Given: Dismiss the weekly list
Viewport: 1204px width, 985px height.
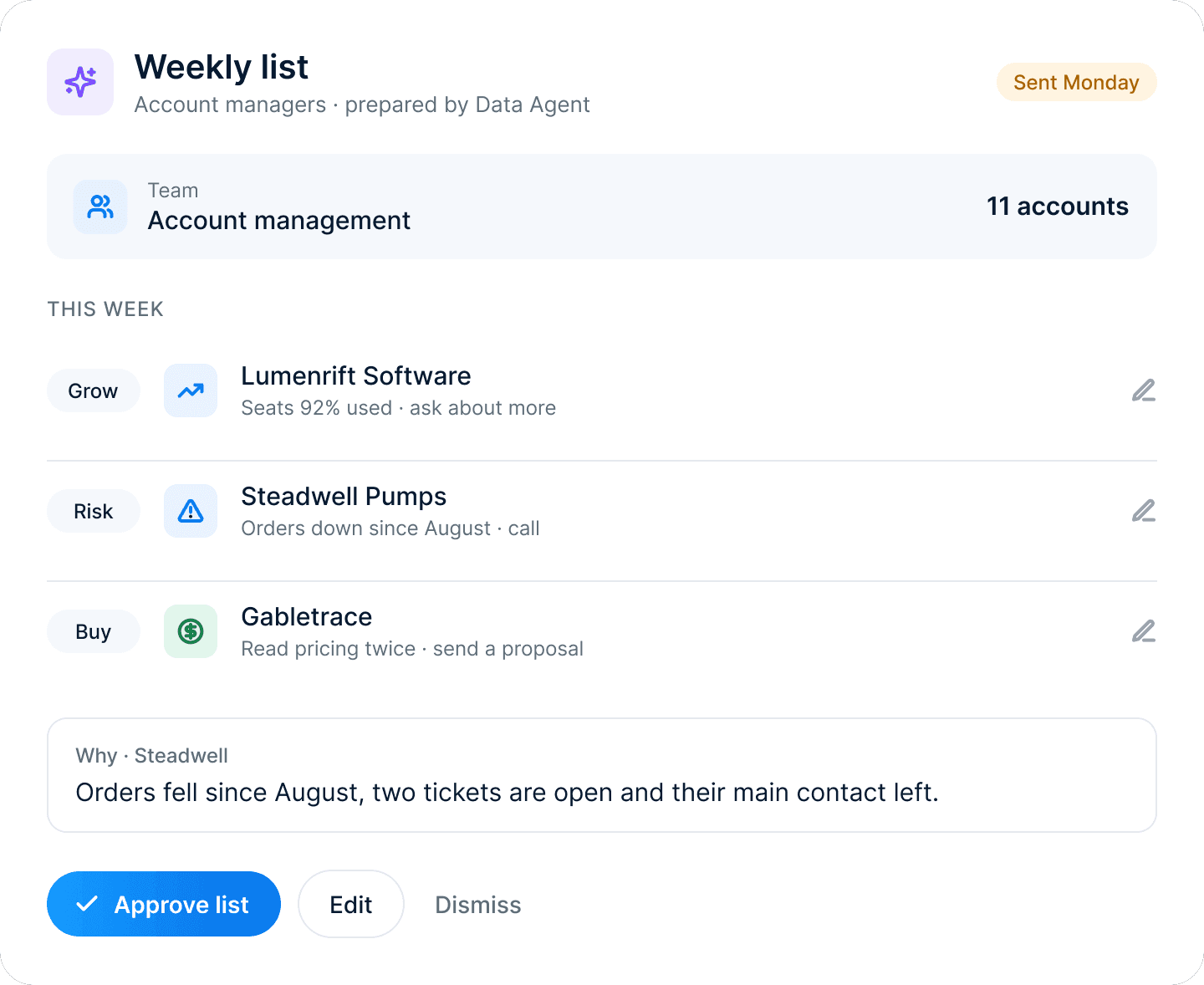Looking at the screenshot, I should [478, 905].
